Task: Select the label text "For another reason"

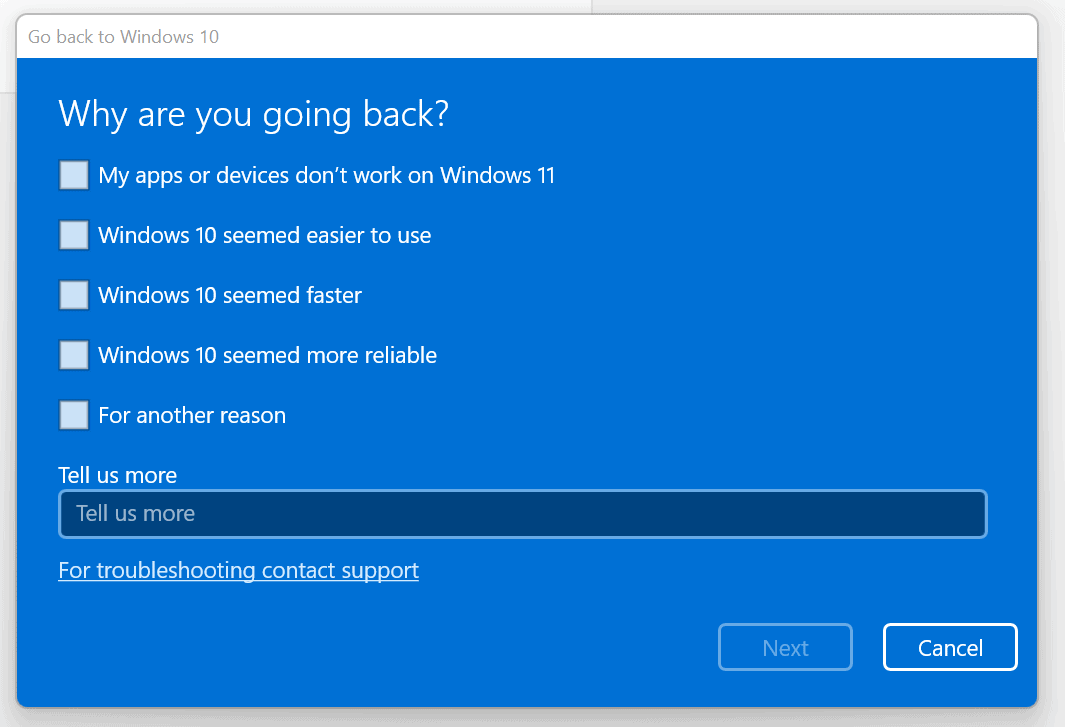Action: (x=191, y=415)
